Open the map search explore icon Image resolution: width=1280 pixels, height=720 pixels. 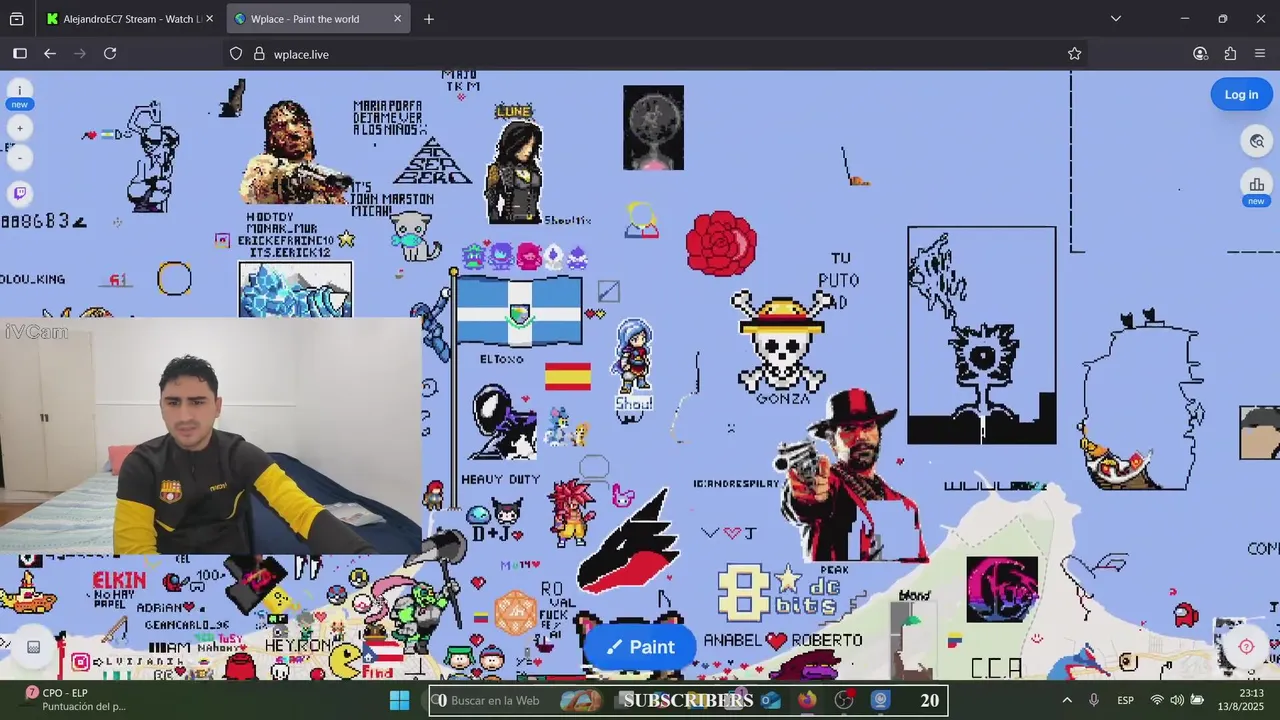tap(1257, 142)
